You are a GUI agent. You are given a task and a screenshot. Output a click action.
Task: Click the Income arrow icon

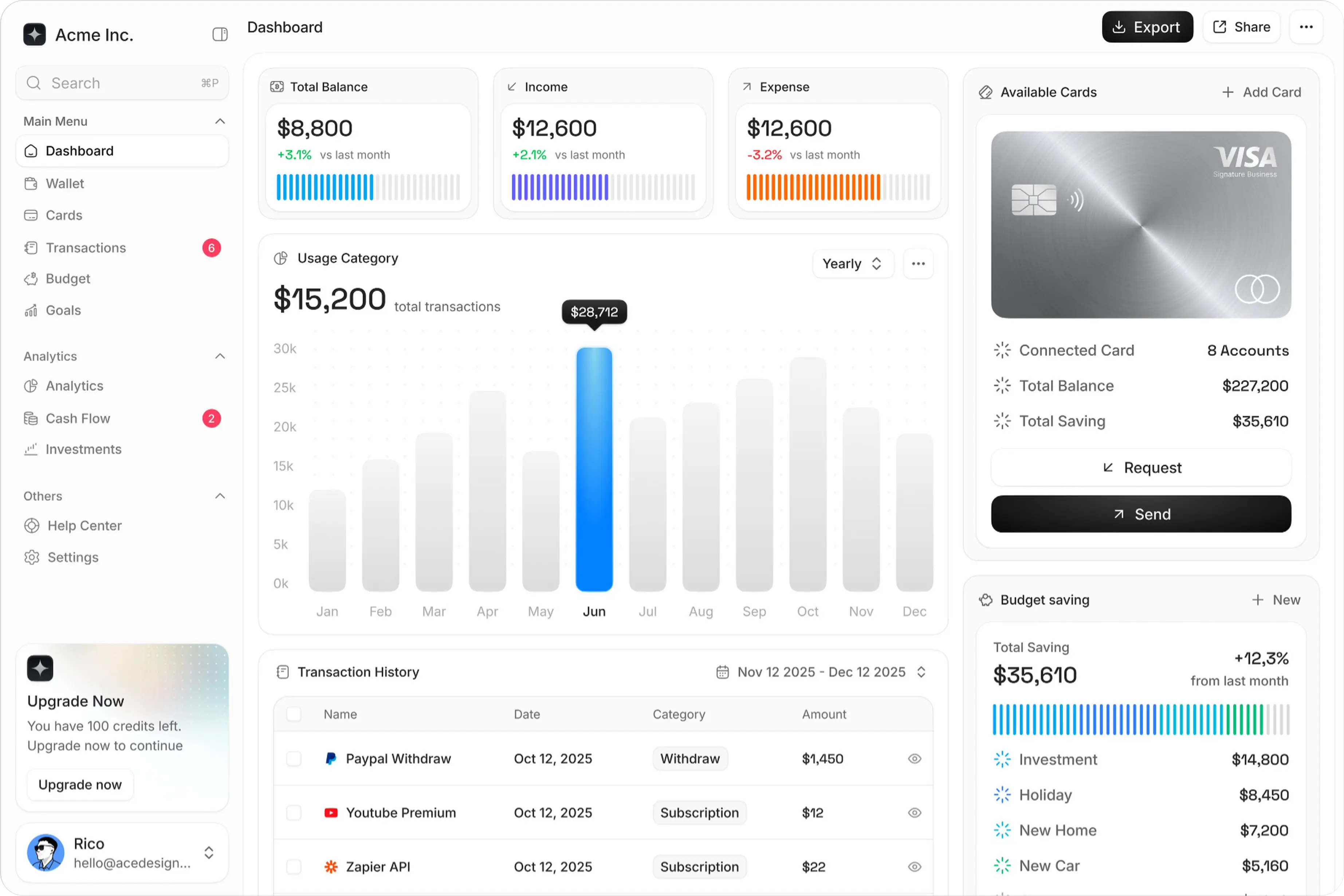pos(512,87)
